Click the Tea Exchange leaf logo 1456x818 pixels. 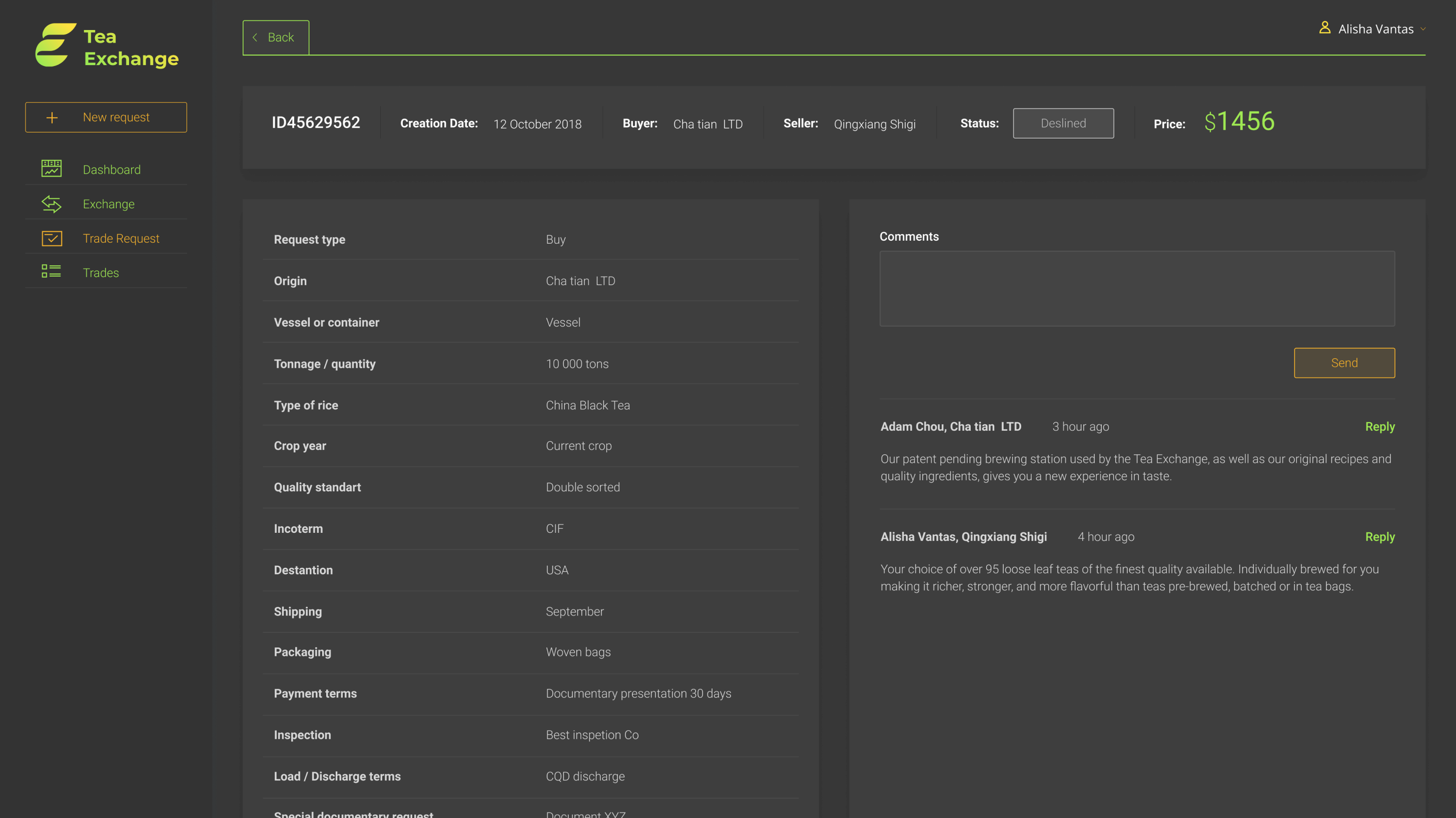point(55,45)
